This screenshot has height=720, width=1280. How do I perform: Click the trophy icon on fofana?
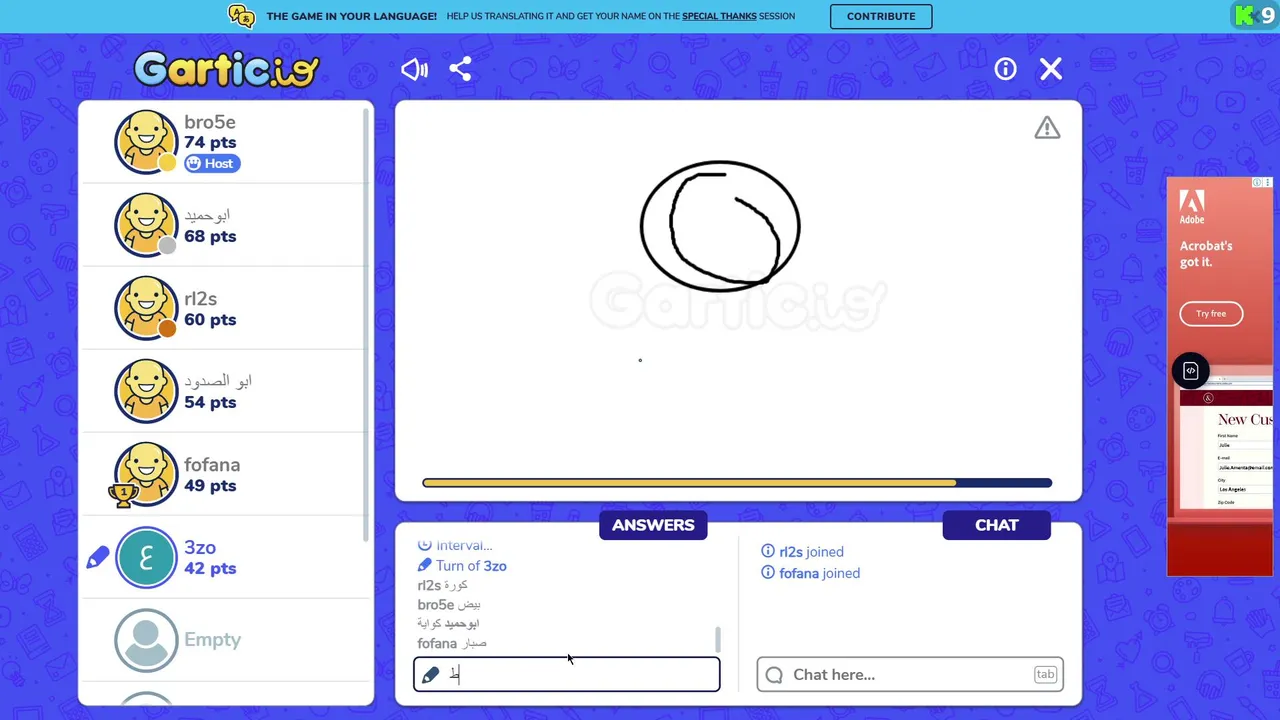pyautogui.click(x=123, y=494)
